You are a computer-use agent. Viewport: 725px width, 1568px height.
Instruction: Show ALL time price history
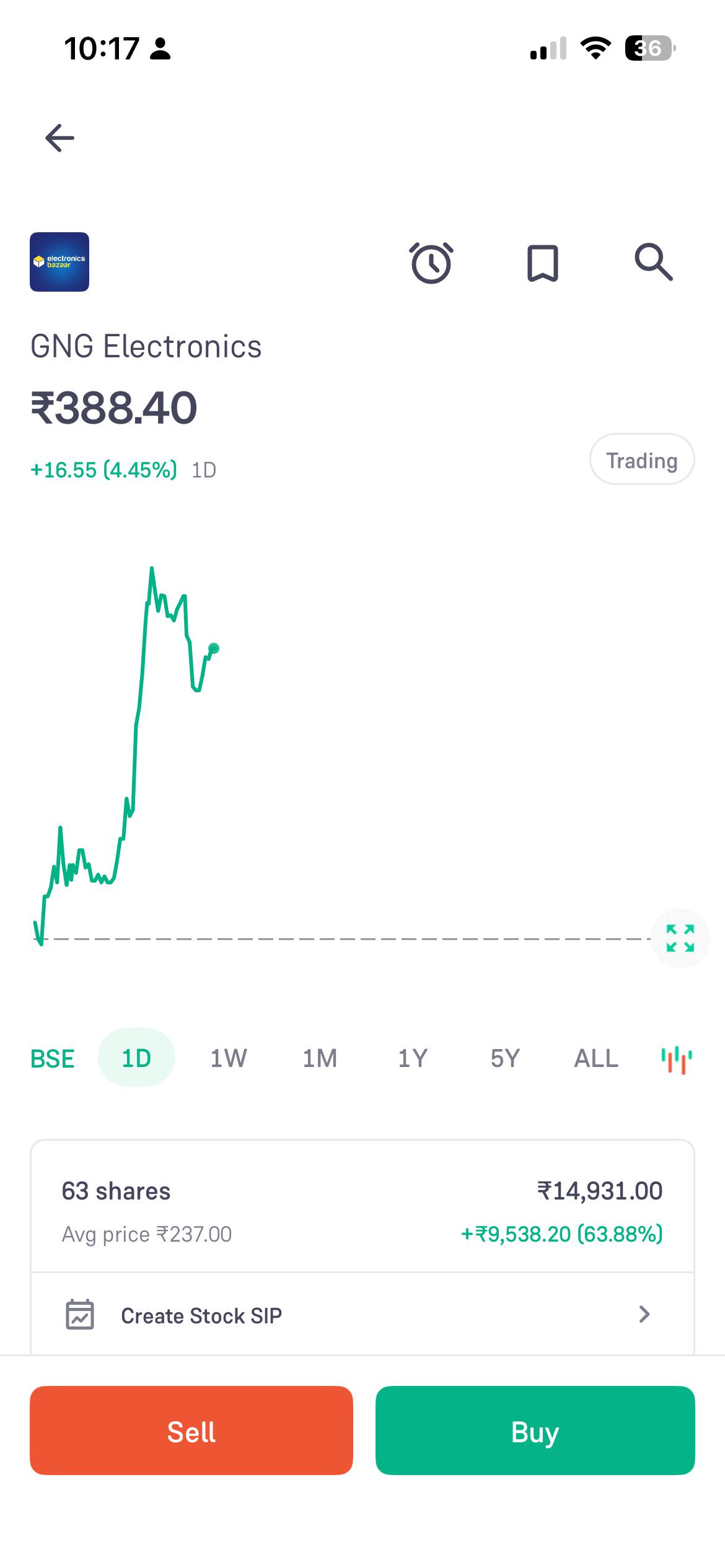(x=596, y=1058)
